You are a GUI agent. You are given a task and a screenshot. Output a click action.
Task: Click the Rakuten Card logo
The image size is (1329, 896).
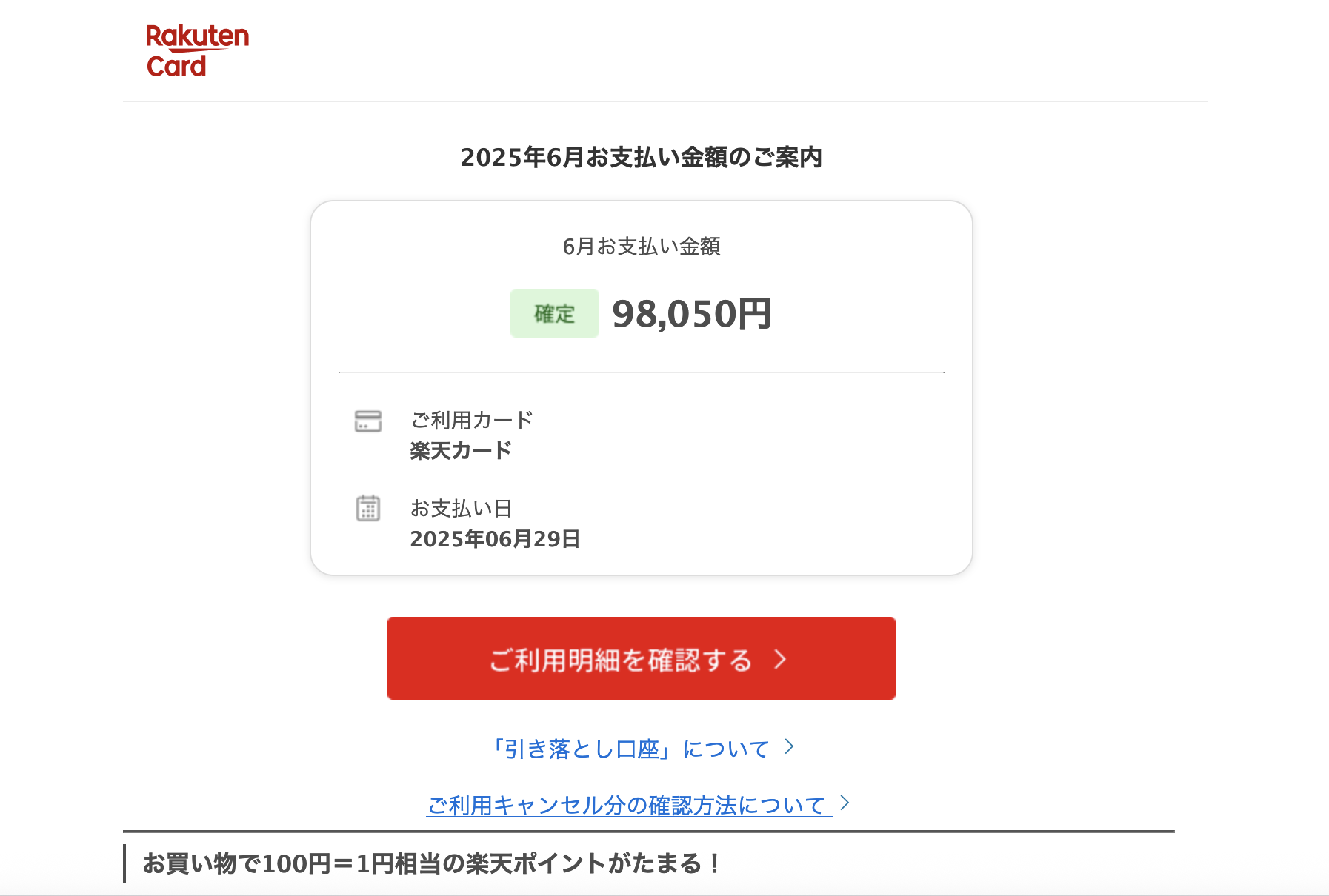click(x=197, y=51)
